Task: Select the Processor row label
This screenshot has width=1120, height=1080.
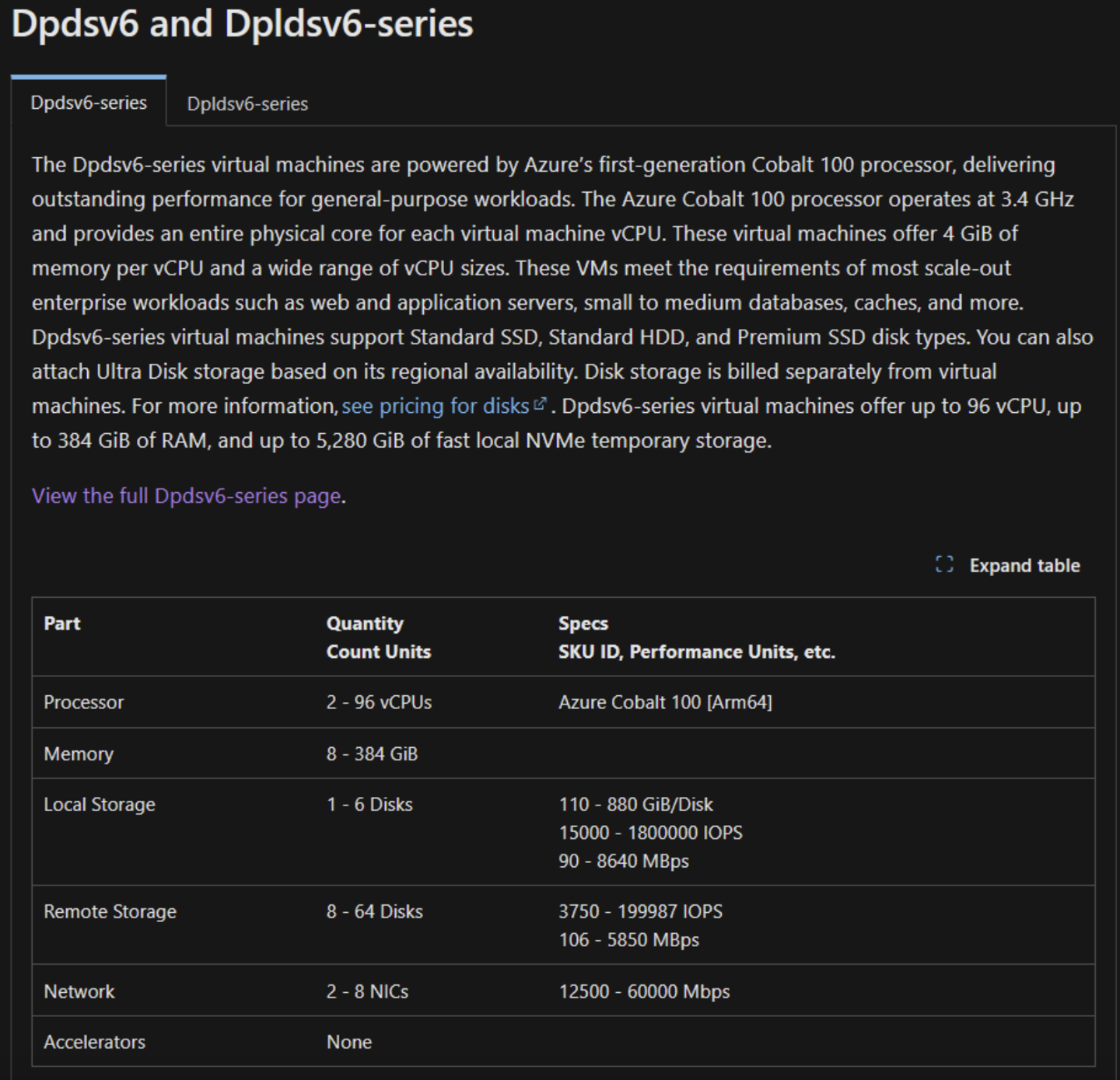Action: click(x=83, y=702)
